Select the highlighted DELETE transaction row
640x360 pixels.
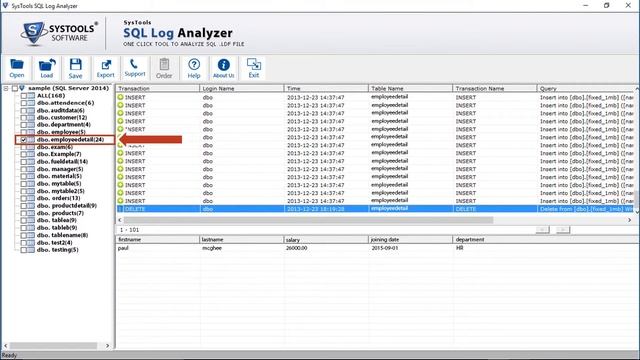376,209
